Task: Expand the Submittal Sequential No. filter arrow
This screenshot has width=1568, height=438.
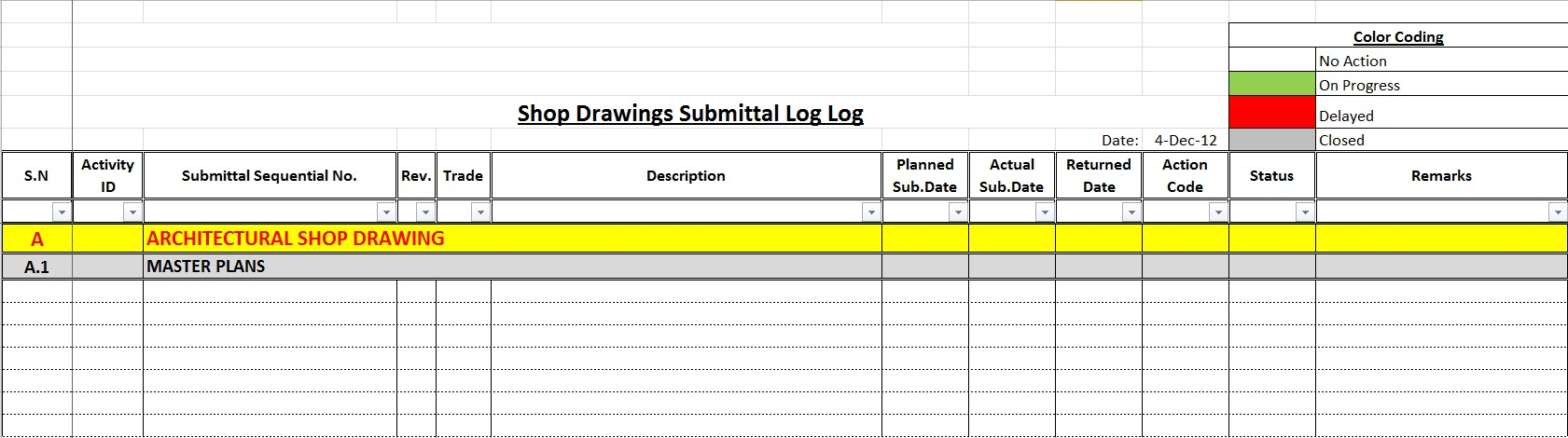Action: [386, 212]
